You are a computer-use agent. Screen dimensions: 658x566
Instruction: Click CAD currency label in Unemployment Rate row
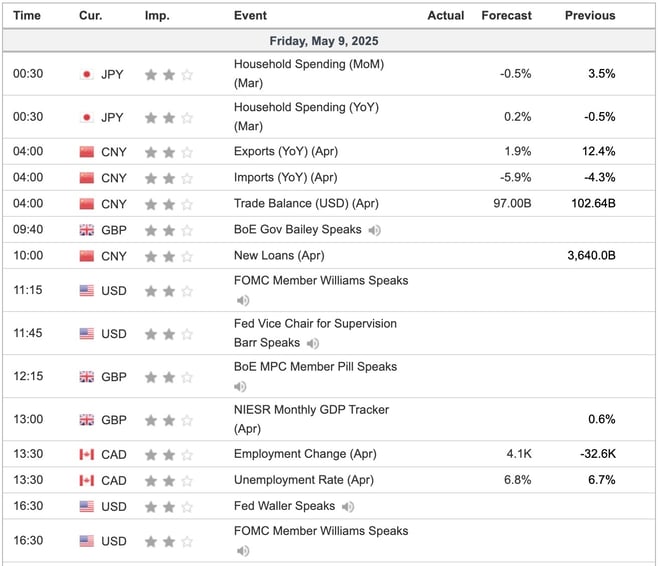(114, 480)
